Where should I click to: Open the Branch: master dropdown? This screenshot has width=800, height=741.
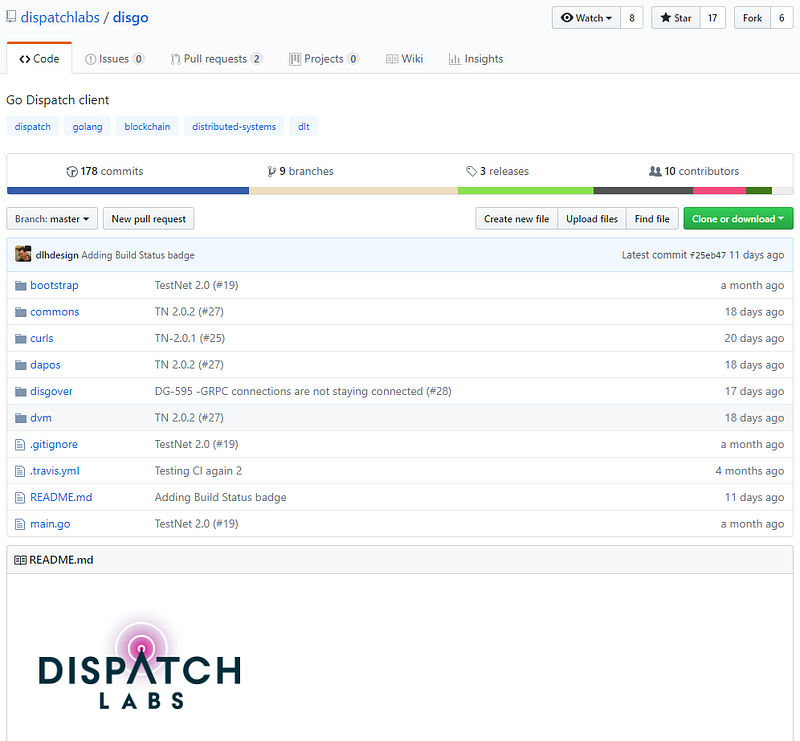52,218
